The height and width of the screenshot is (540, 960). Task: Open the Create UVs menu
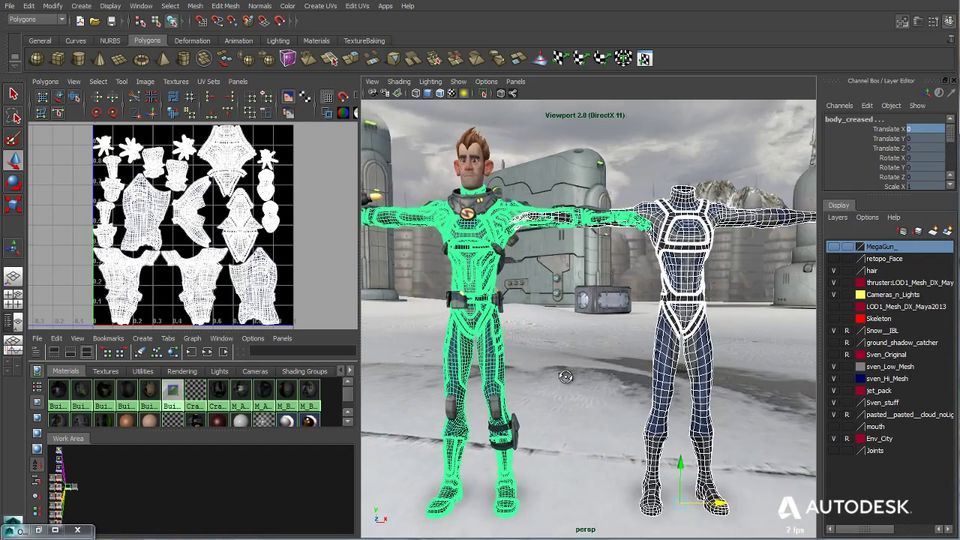pyautogui.click(x=320, y=6)
